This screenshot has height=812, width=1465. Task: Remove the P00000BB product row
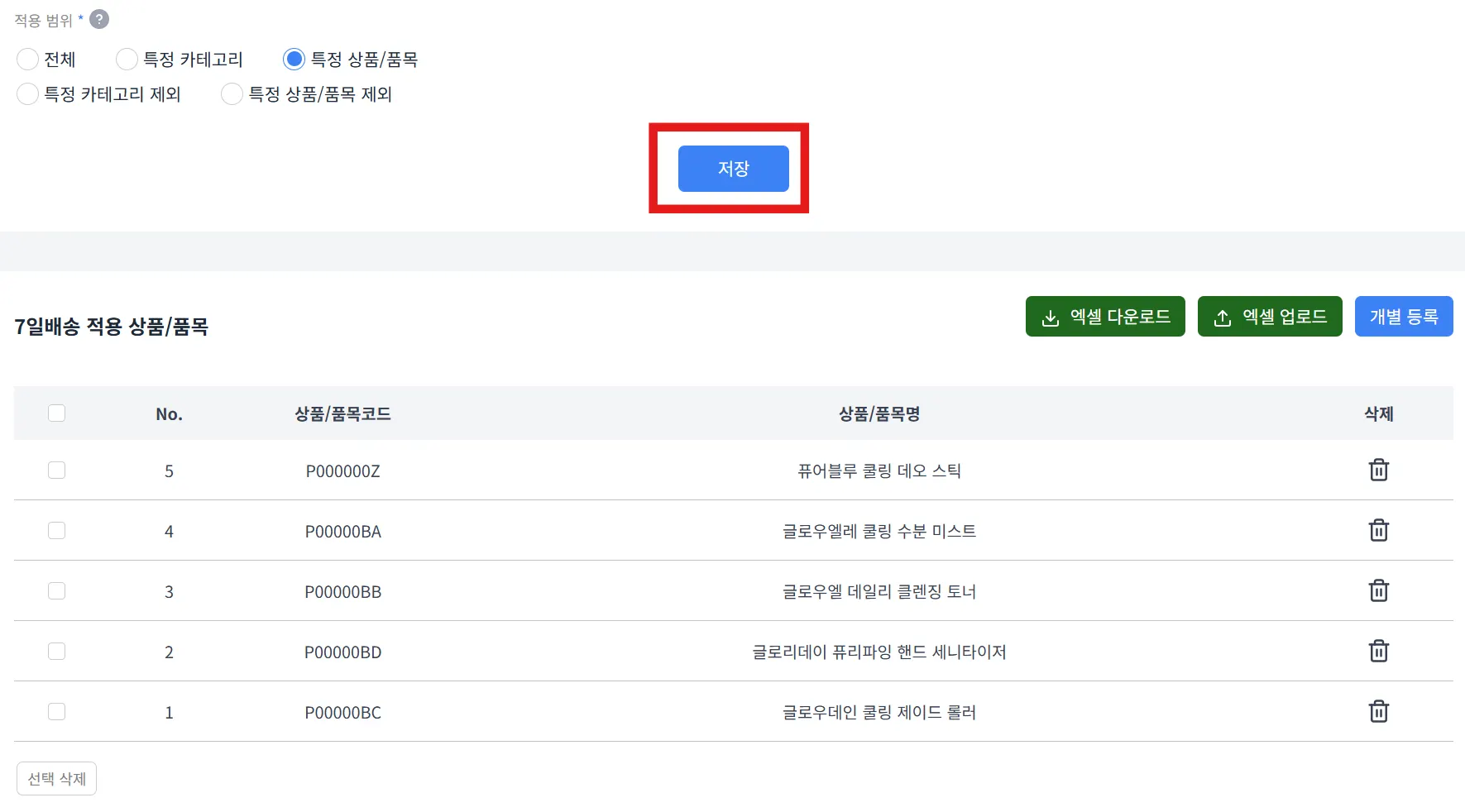pos(1378,590)
